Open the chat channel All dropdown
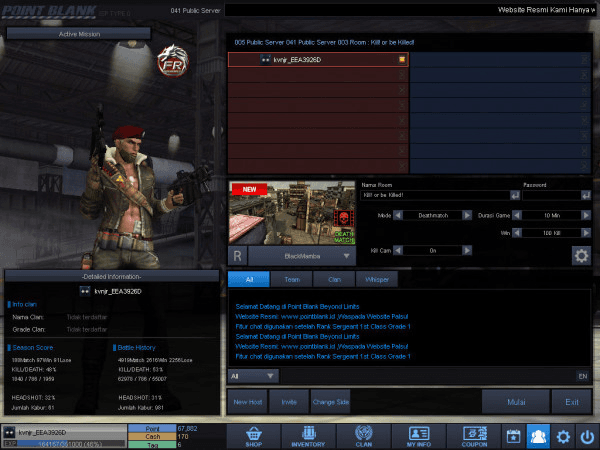The width and height of the screenshot is (600, 450). point(253,376)
